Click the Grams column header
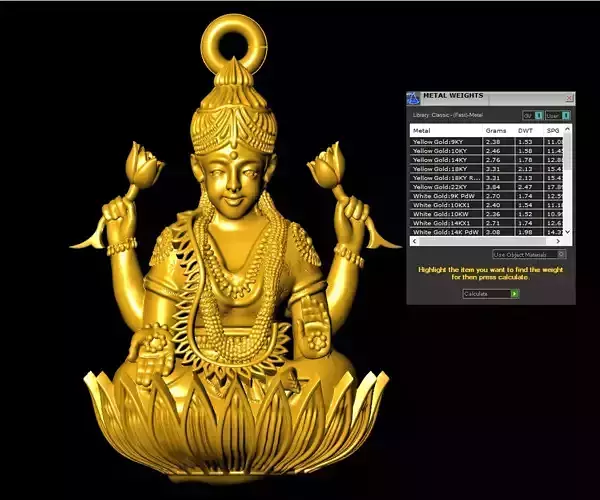600x500 pixels. (x=498, y=130)
